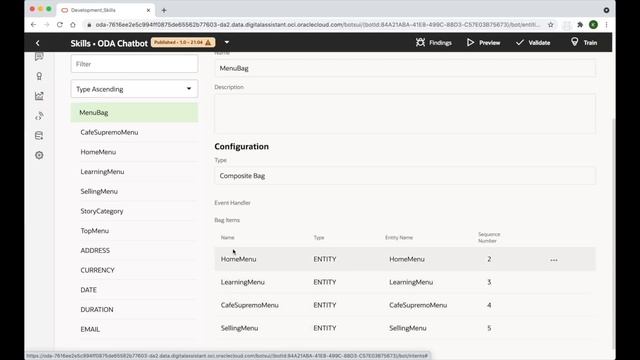
Task: Click the browser address bar URL
Action: (x=318, y=25)
